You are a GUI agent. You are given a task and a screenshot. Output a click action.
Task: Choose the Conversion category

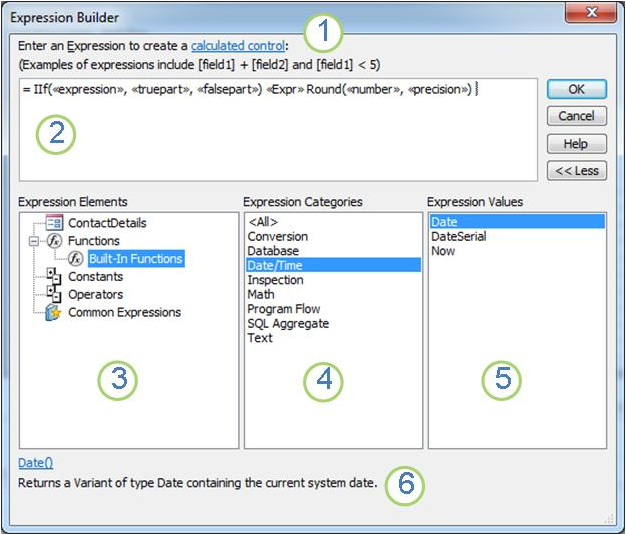point(333,236)
